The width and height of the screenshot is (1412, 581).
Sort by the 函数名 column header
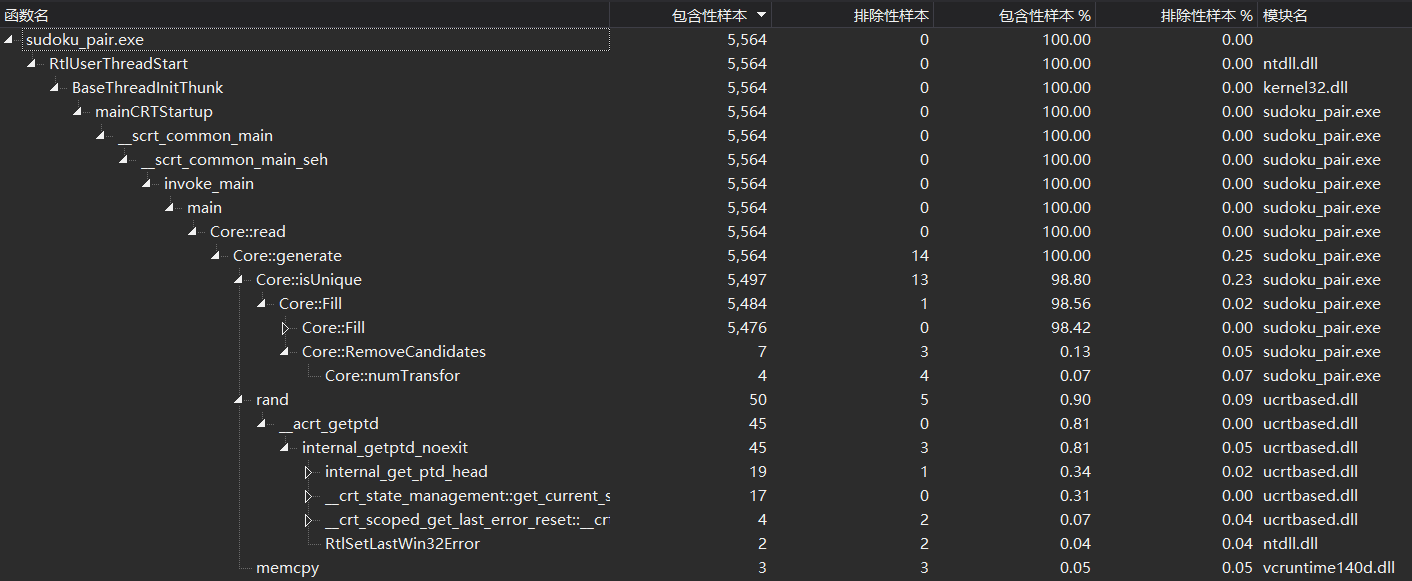[x=304, y=15]
